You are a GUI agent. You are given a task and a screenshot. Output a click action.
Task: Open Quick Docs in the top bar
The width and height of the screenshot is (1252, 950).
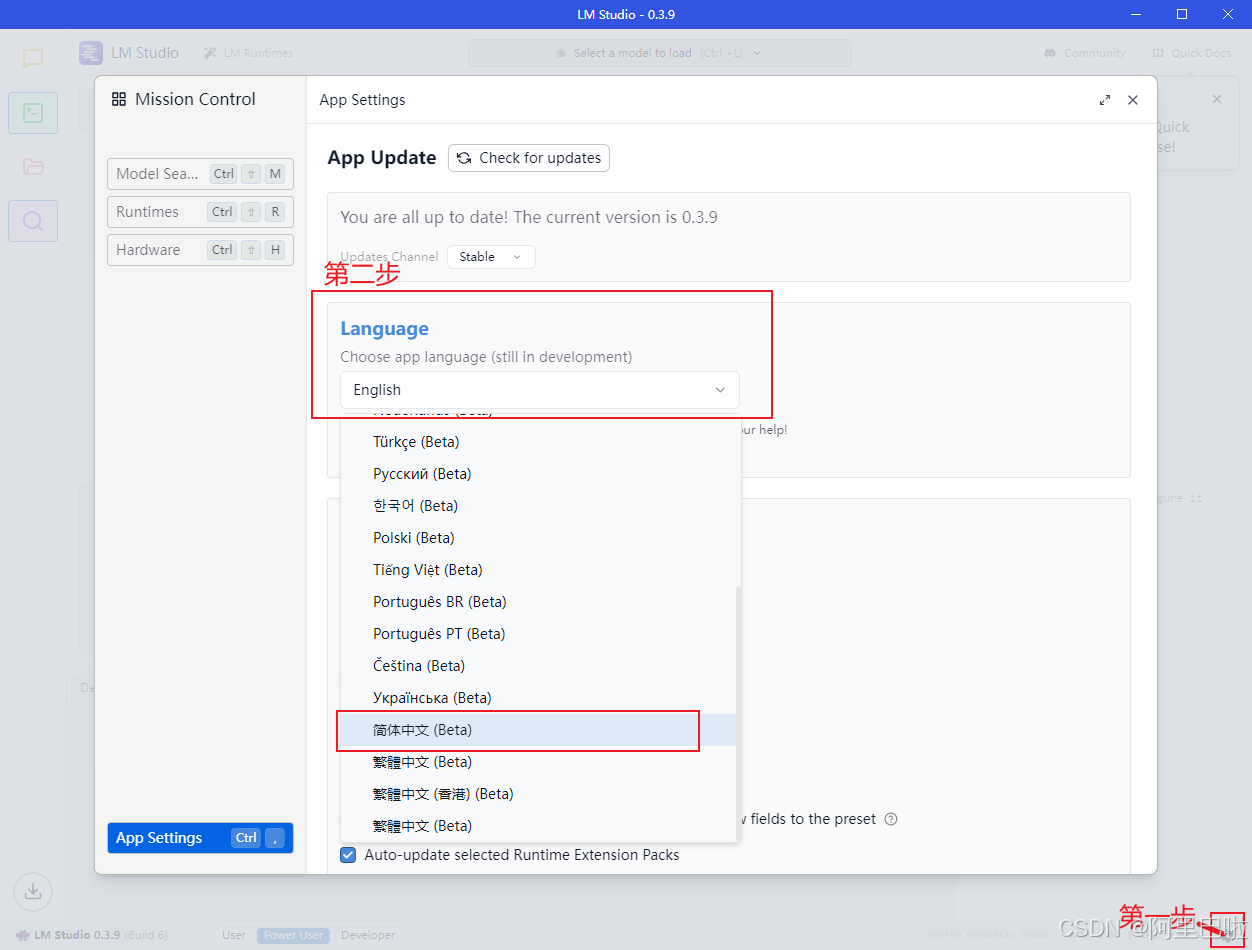pos(1192,53)
